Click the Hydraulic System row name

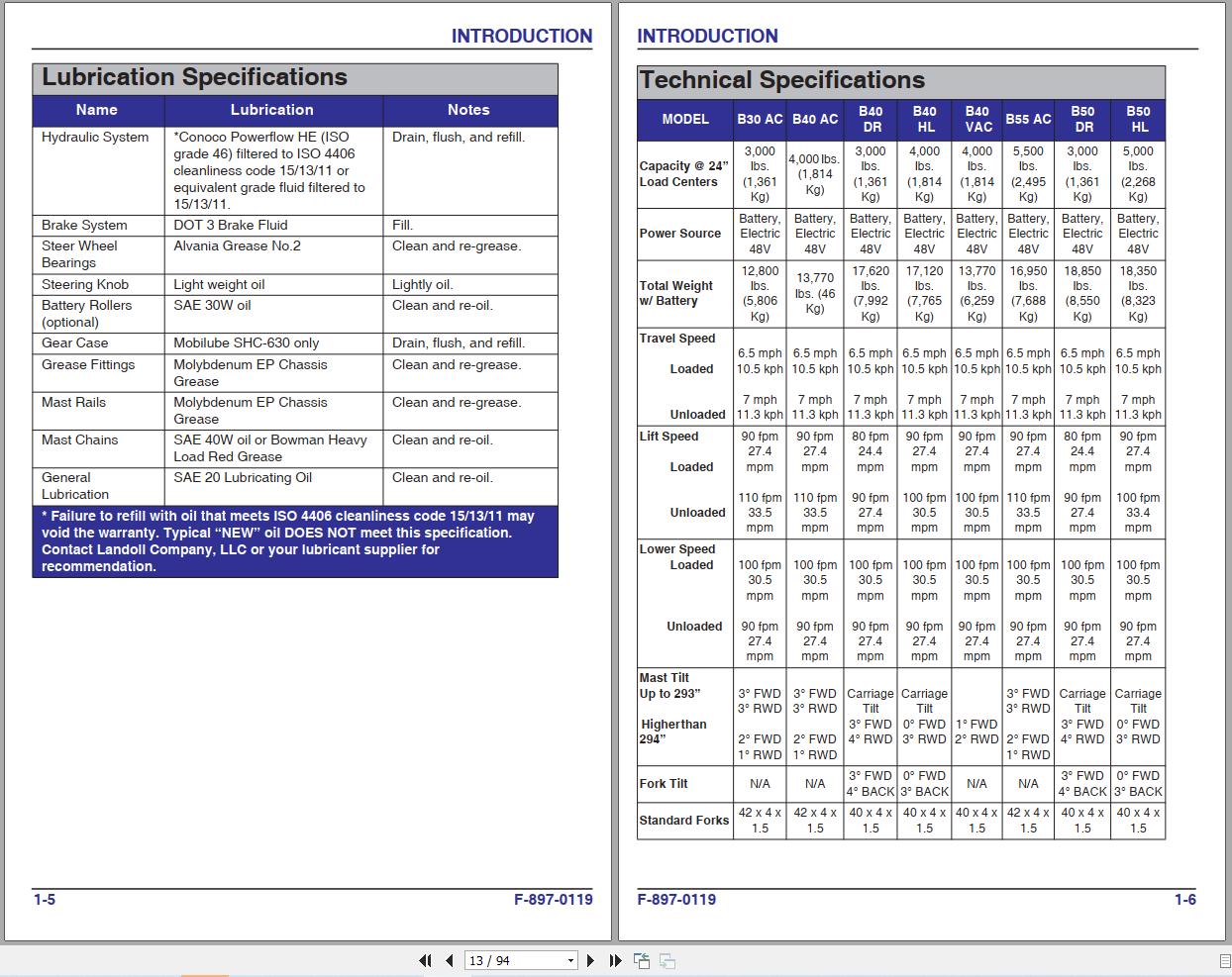95,137
